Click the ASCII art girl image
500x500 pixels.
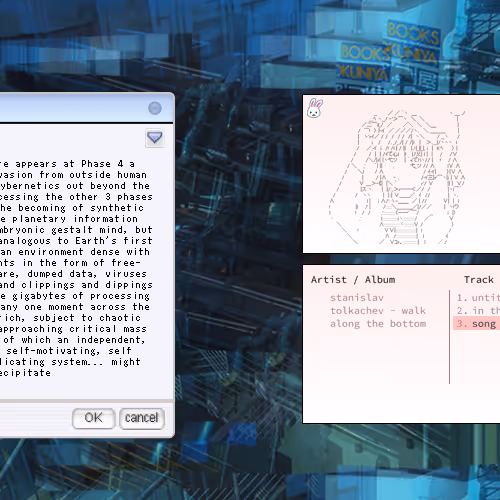pos(397,177)
